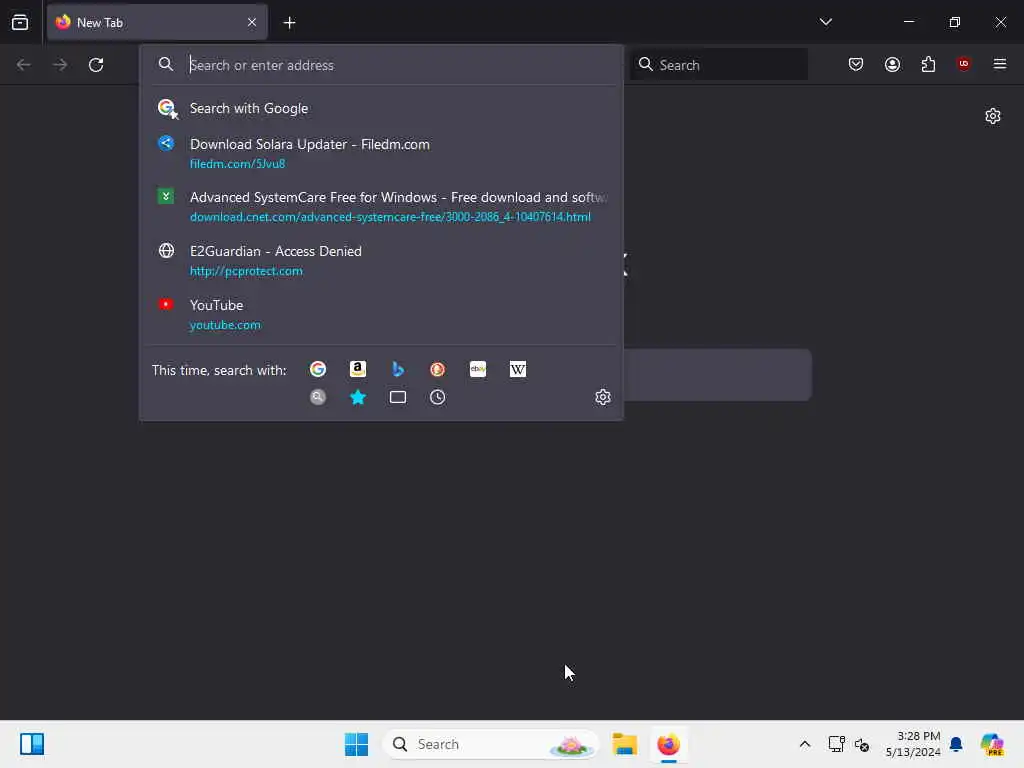Open search settings gear in dropdown
1024x768 pixels.
(x=603, y=397)
